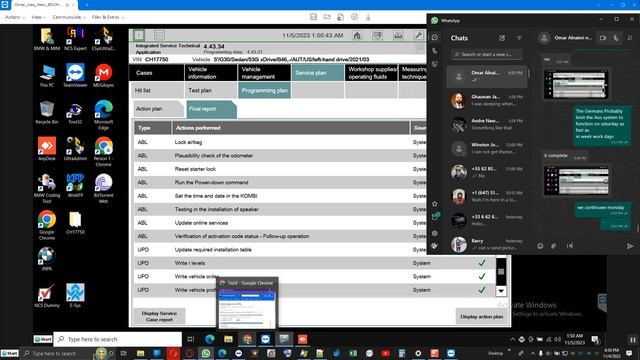Viewport: 640px width, 360px height.
Task: Open Tool - Google Chrome taskbar preview thumbnail
Action: [247, 303]
